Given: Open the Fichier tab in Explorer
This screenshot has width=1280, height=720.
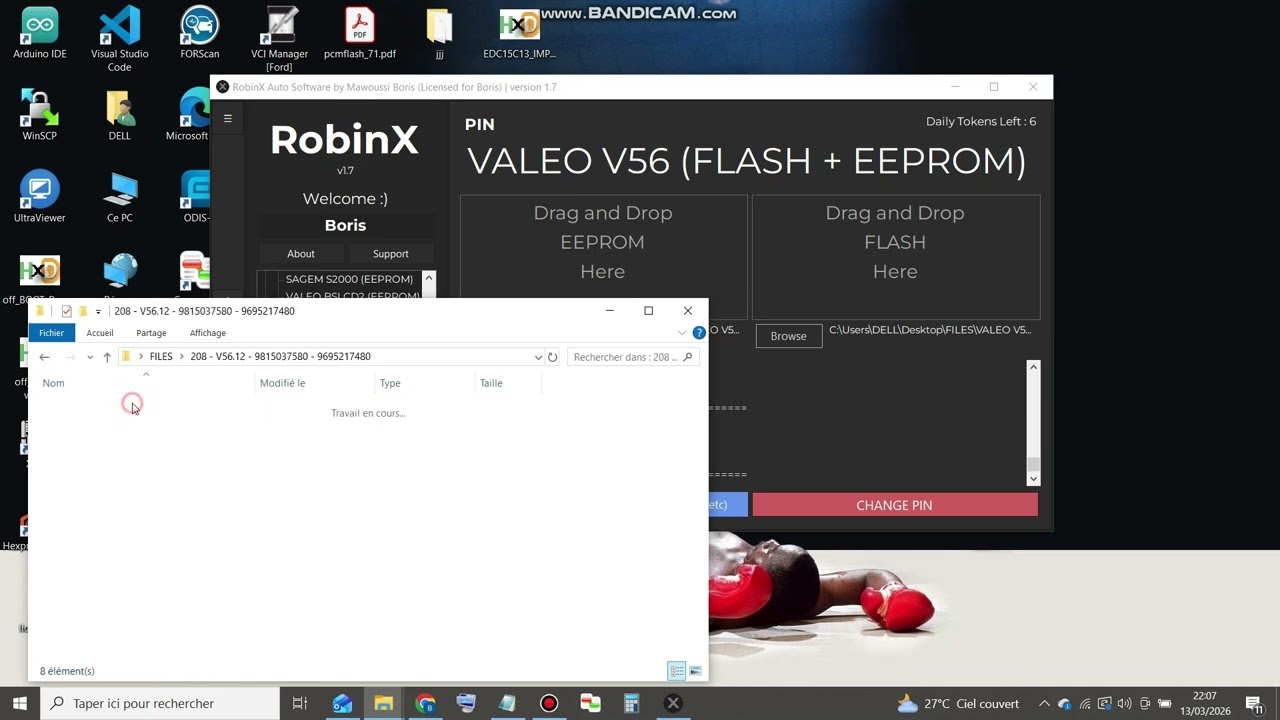Looking at the screenshot, I should (x=52, y=333).
